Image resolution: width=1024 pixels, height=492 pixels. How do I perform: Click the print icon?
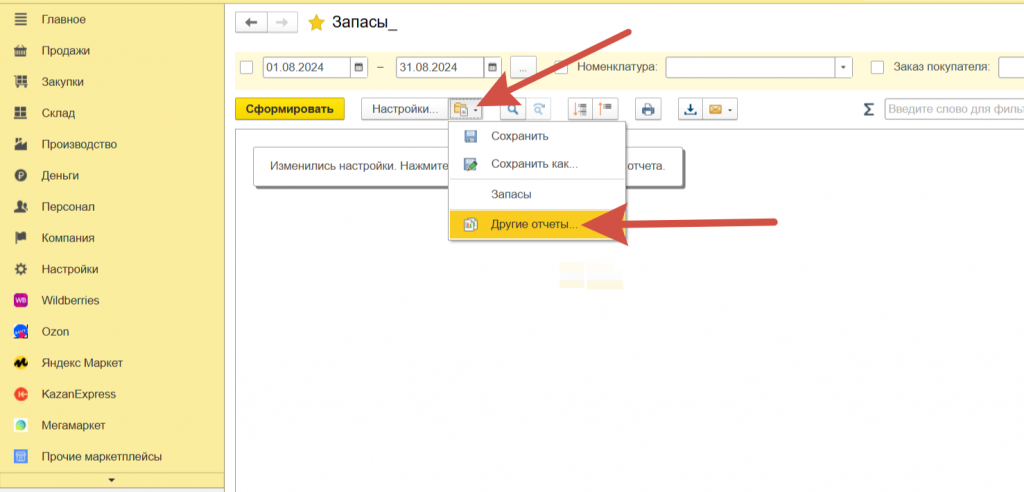click(x=648, y=109)
